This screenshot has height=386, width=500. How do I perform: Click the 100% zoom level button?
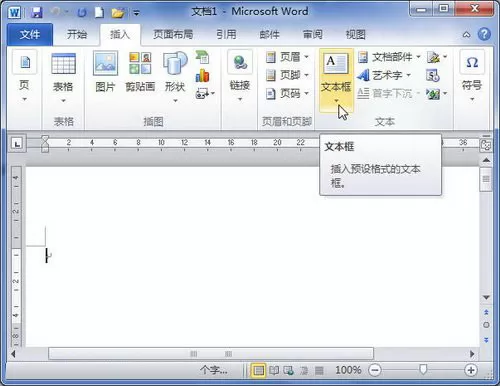tap(348, 370)
